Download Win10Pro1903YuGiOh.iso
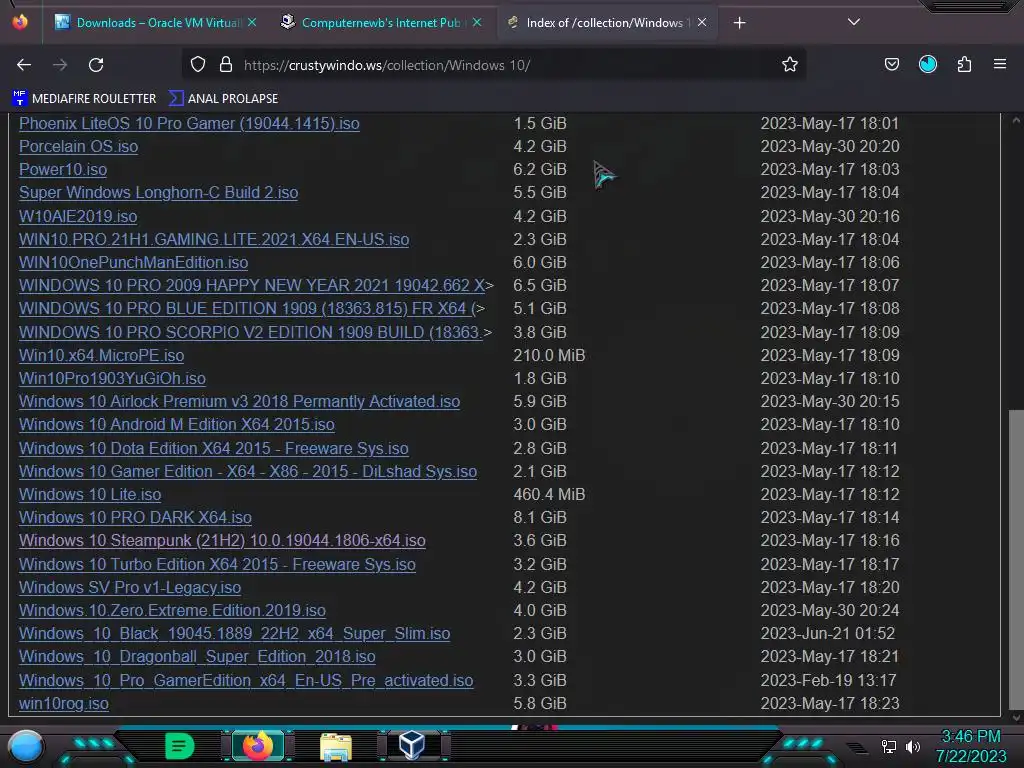This screenshot has width=1024, height=768. click(112, 378)
